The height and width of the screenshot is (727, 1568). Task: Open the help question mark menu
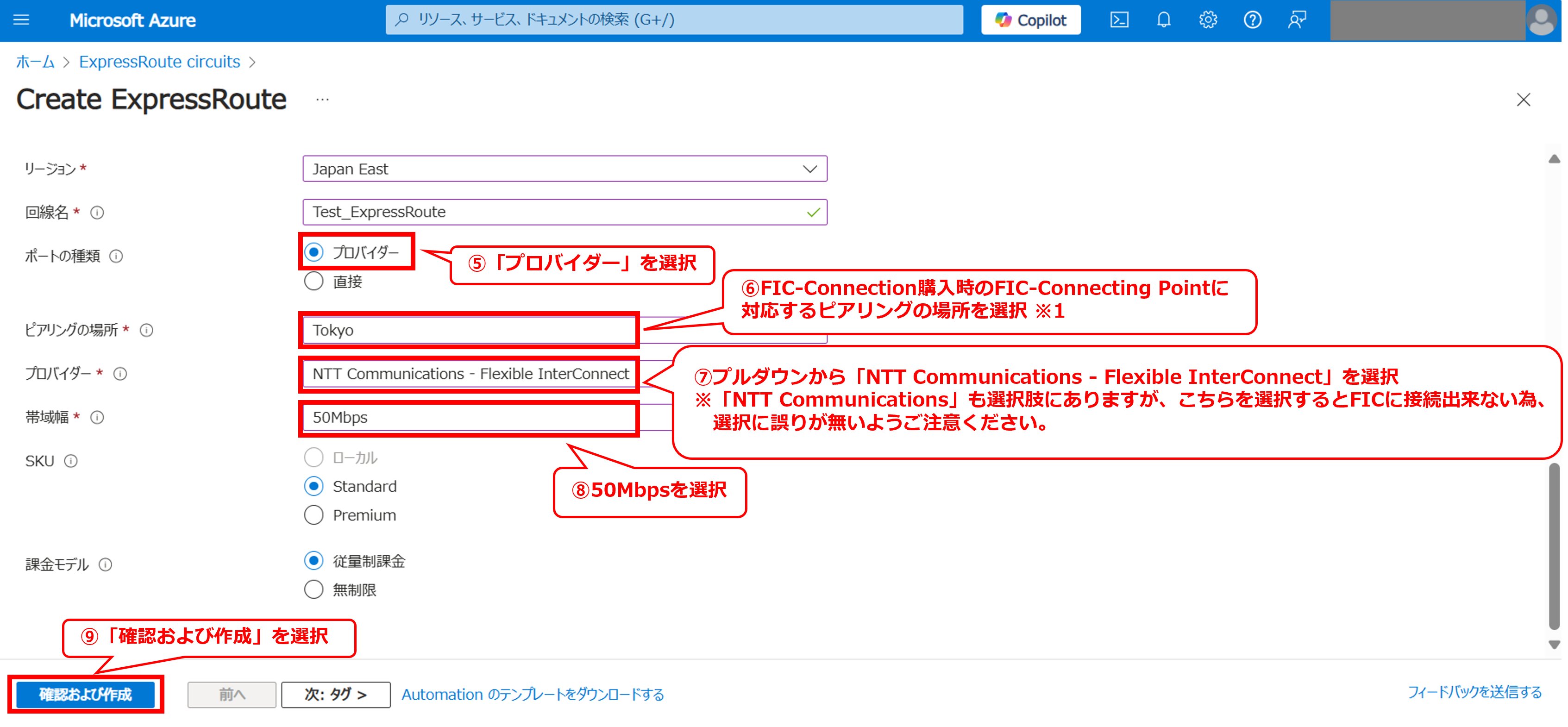(x=1252, y=20)
